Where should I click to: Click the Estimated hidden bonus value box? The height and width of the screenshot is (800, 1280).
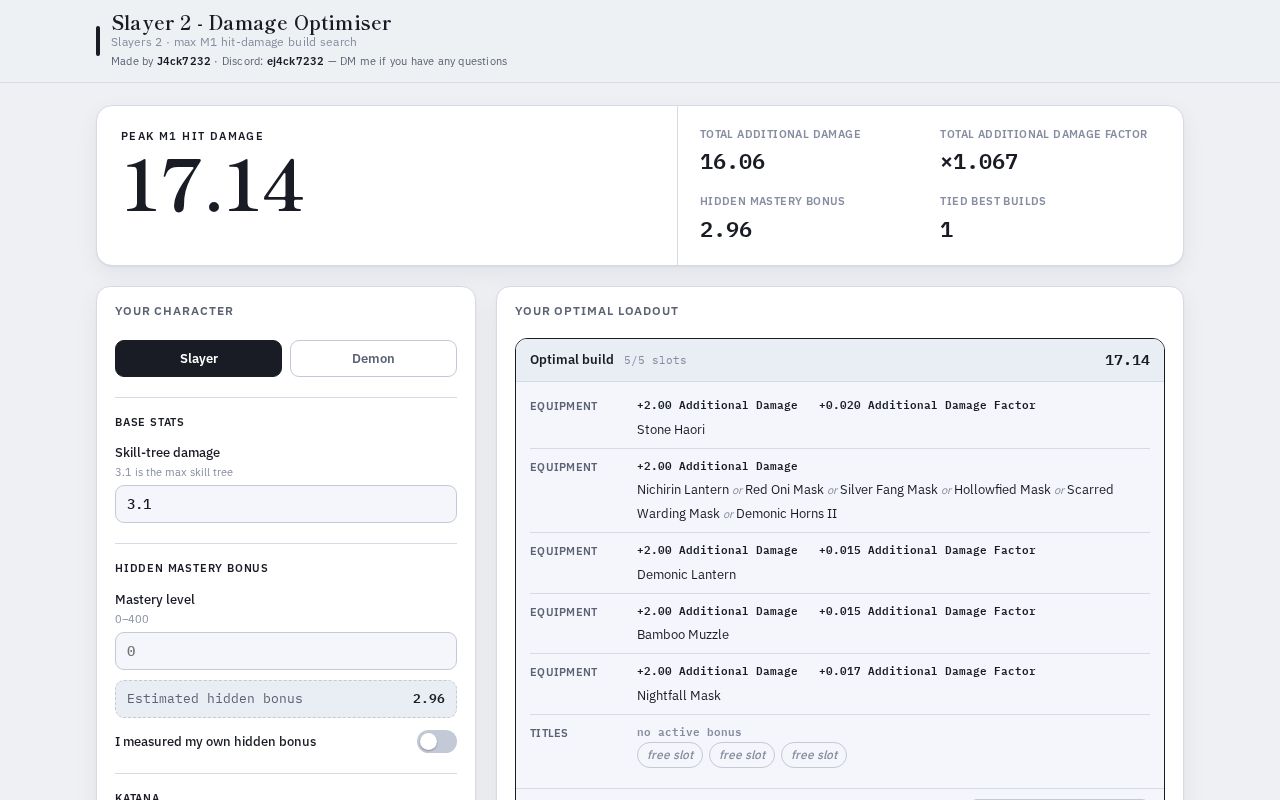point(286,699)
